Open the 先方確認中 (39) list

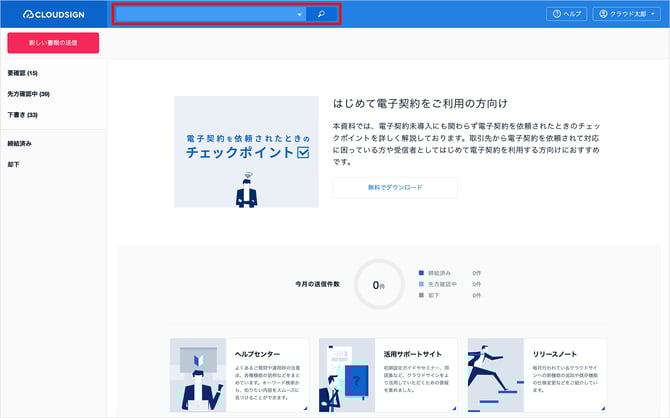(29, 94)
